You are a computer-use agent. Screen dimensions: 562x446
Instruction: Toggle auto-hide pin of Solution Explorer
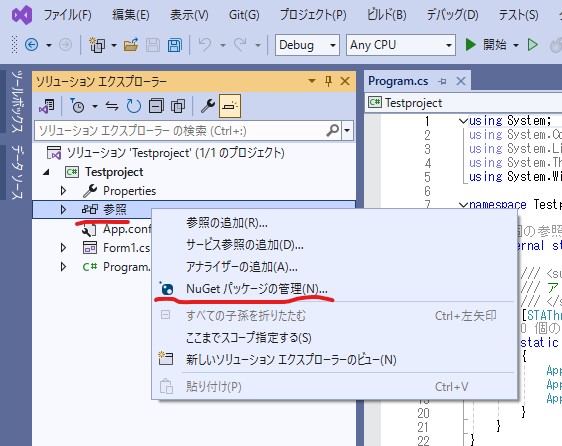[328, 81]
